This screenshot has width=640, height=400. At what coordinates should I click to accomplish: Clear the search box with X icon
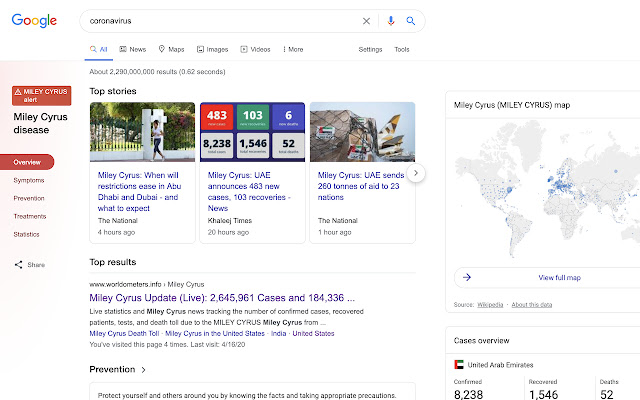point(366,20)
